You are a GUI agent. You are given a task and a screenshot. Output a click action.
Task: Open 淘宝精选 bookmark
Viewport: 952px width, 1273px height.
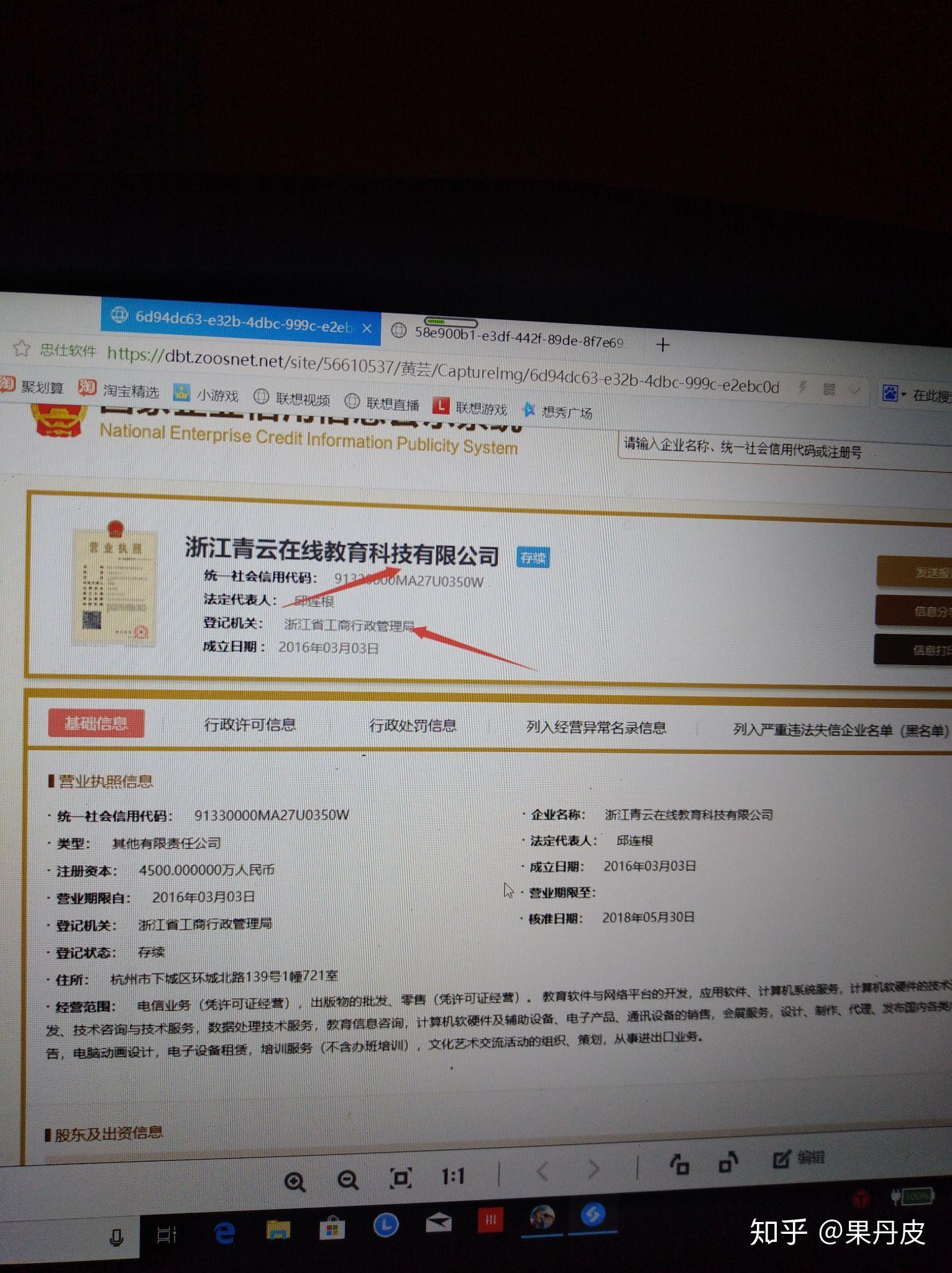click(x=119, y=390)
